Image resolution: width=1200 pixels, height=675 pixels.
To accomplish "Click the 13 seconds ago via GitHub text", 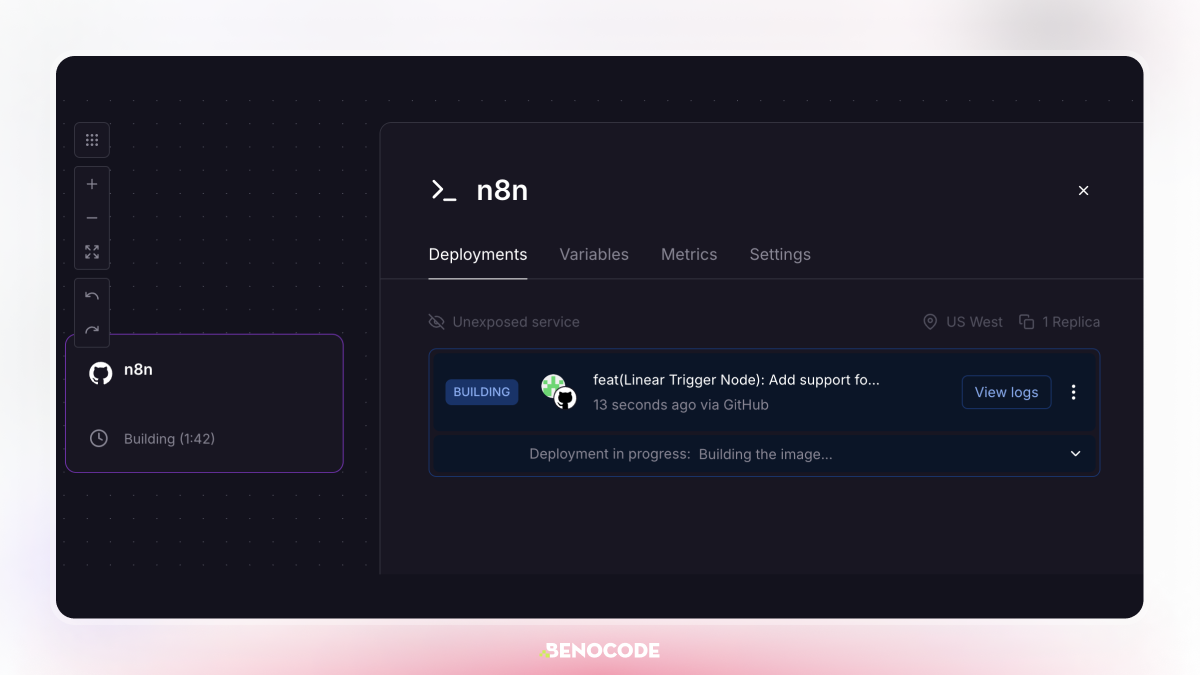I will click(681, 405).
